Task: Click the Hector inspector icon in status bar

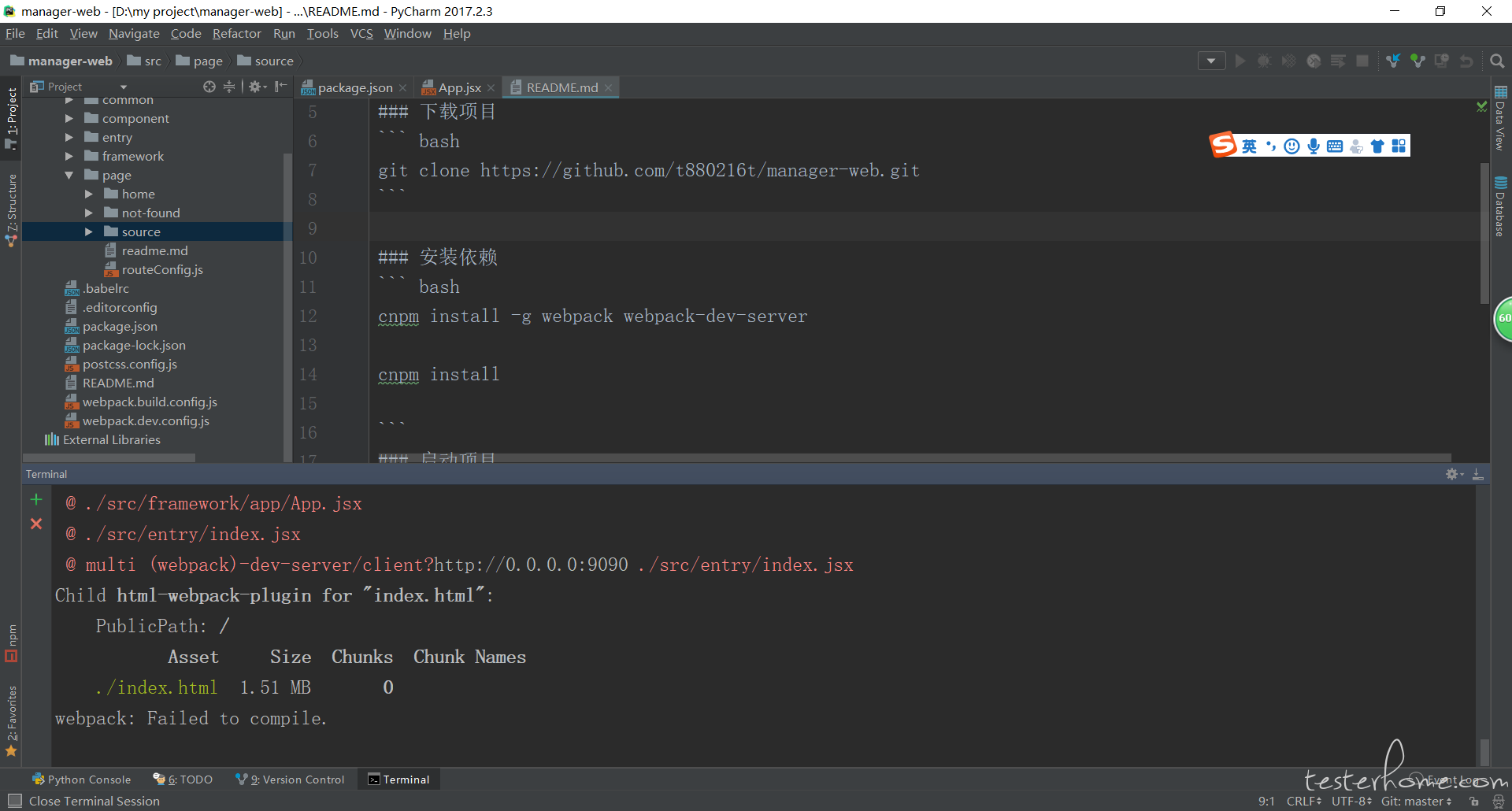Action: coord(1499,801)
